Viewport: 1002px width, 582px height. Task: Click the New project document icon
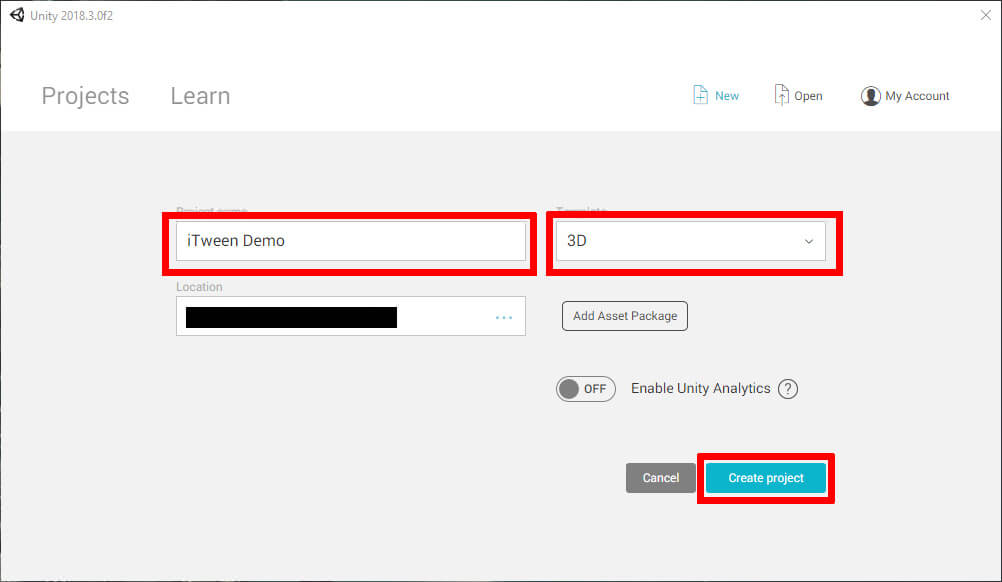click(x=700, y=95)
